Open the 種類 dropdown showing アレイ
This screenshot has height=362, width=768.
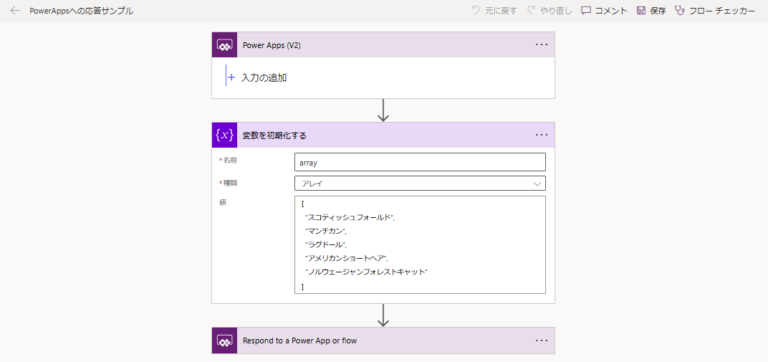[x=420, y=184]
